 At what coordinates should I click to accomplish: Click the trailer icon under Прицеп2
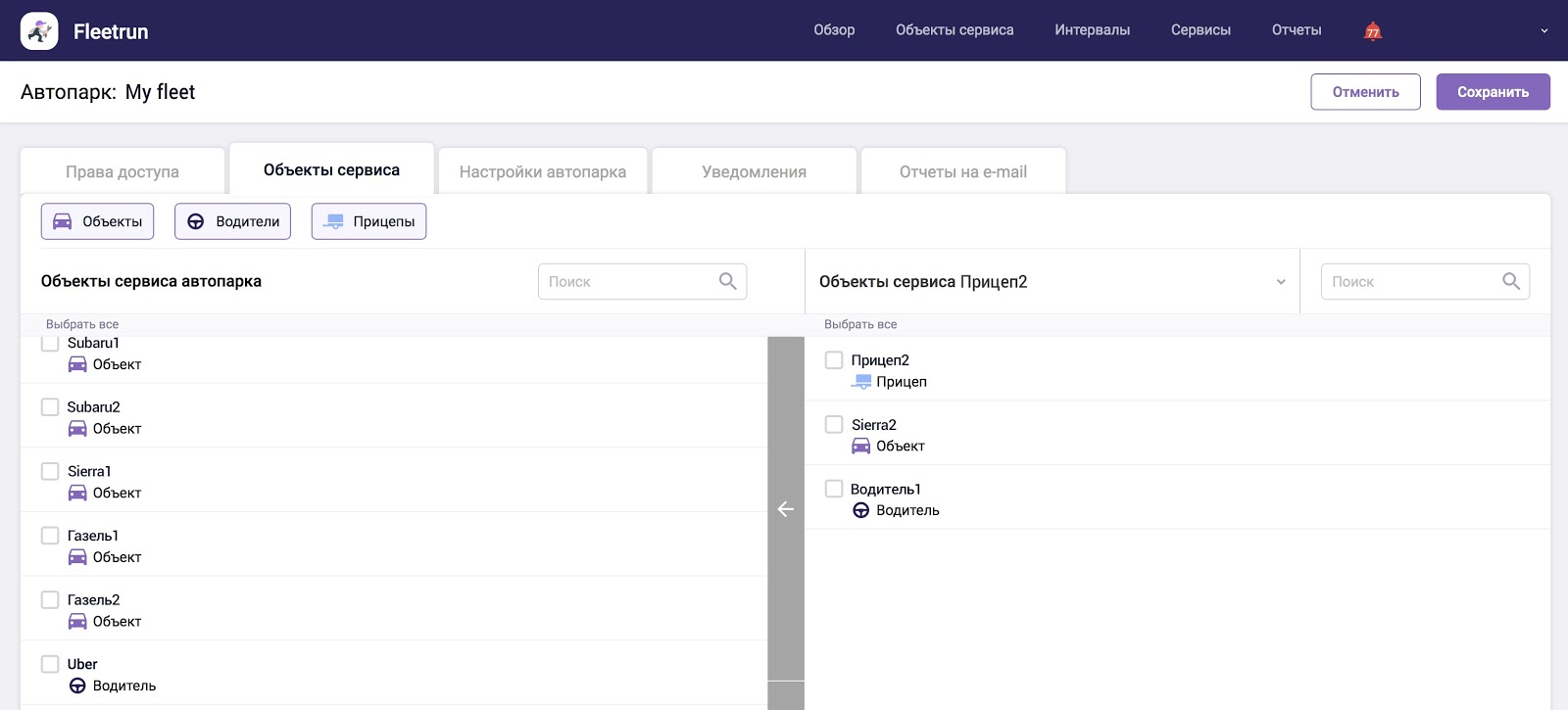pos(860,382)
